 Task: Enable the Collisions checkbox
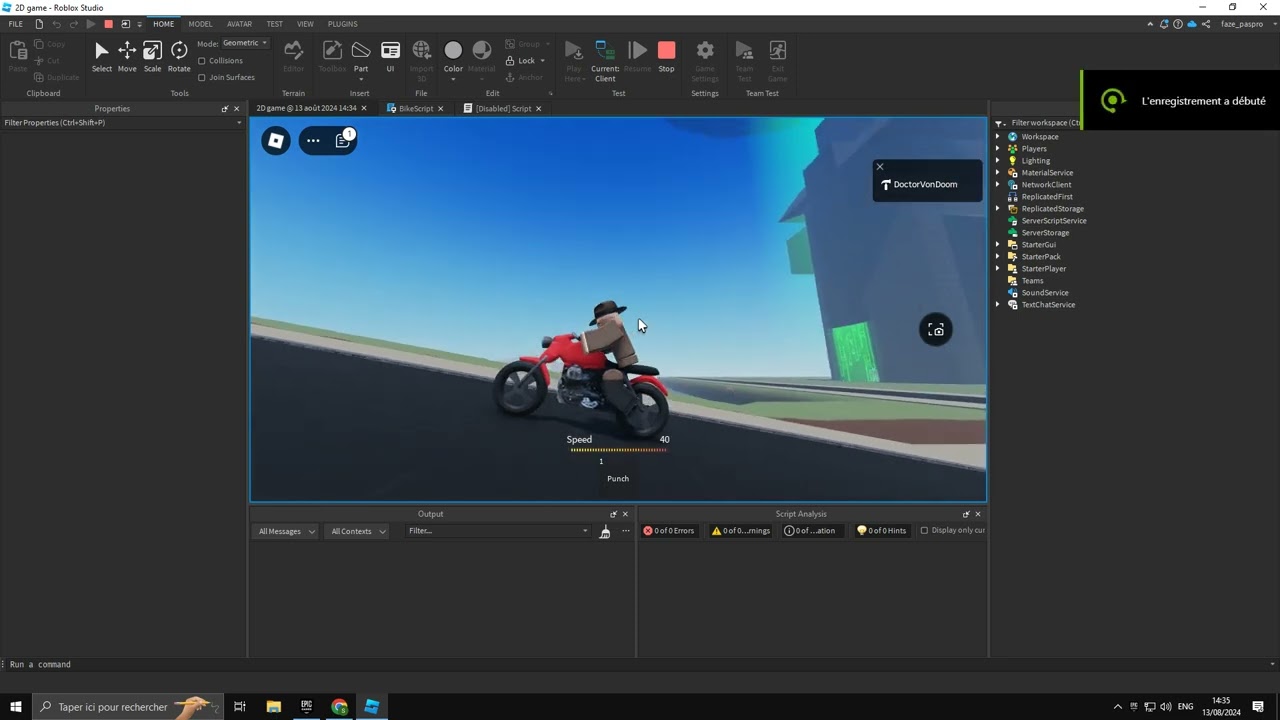click(x=202, y=61)
